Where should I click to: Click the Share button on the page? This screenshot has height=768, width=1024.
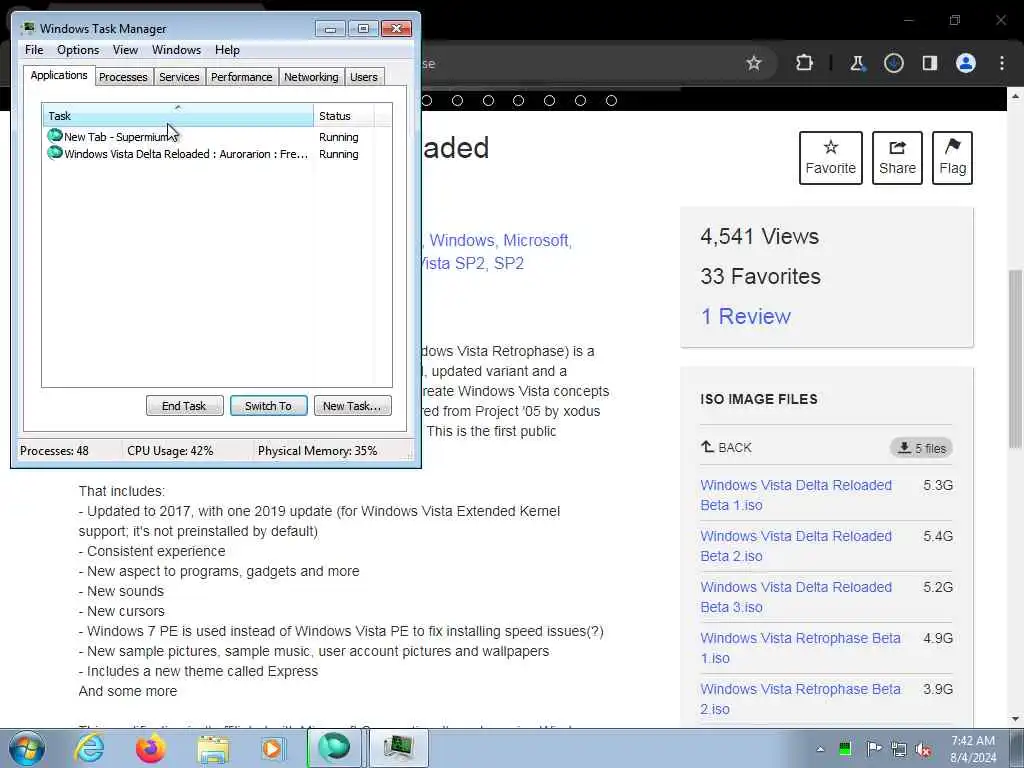pos(897,158)
